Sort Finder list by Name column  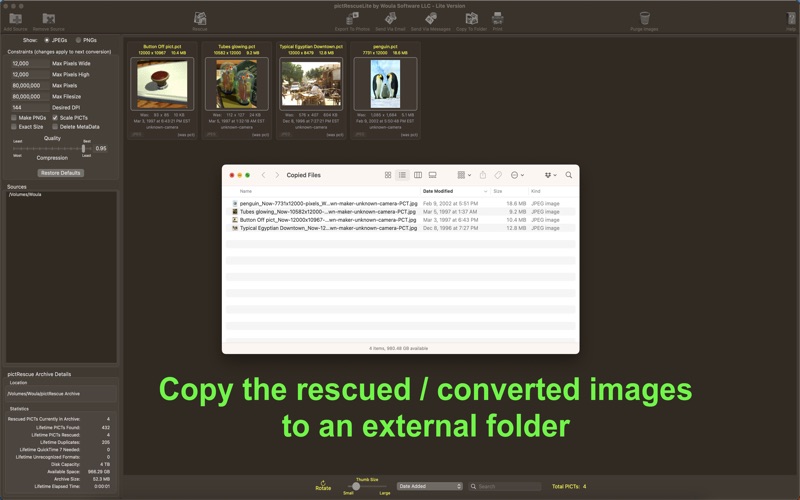246,191
